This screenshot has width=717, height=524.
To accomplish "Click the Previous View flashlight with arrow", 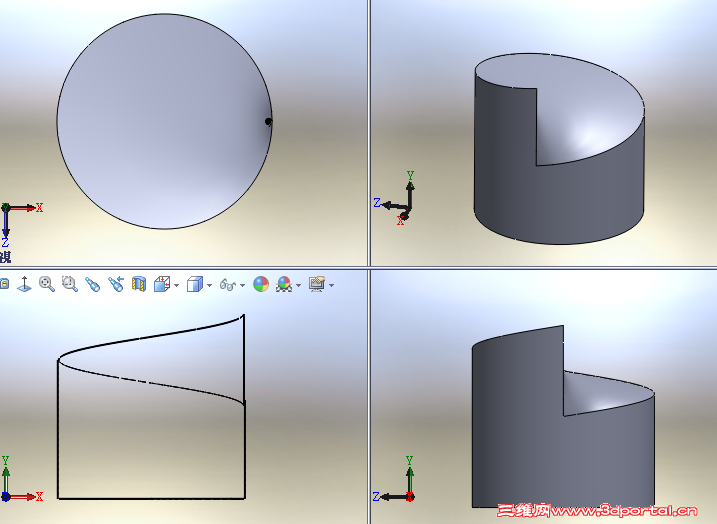I will click(x=116, y=284).
